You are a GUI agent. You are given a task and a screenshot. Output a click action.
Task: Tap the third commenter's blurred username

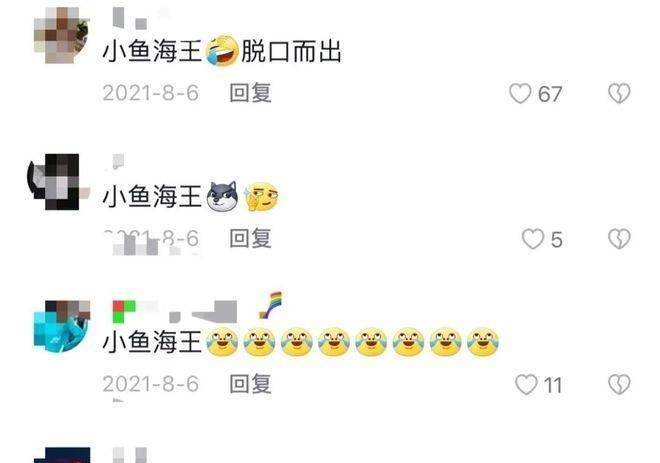(x=175, y=311)
